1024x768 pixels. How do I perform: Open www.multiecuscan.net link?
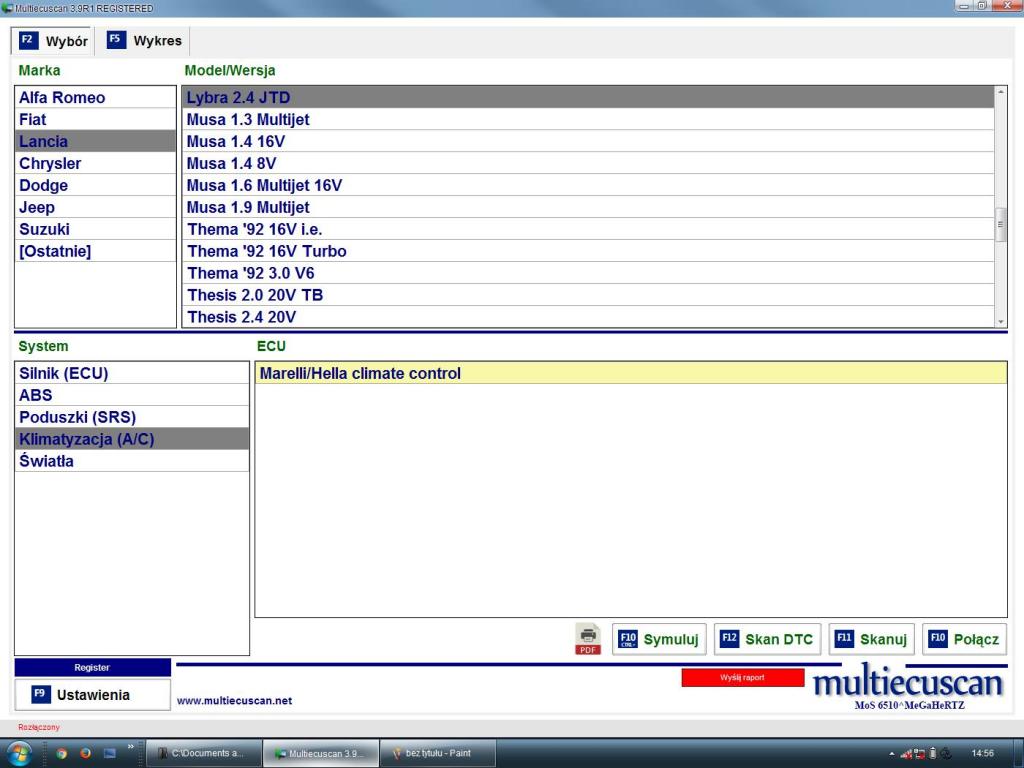pyautogui.click(x=234, y=701)
